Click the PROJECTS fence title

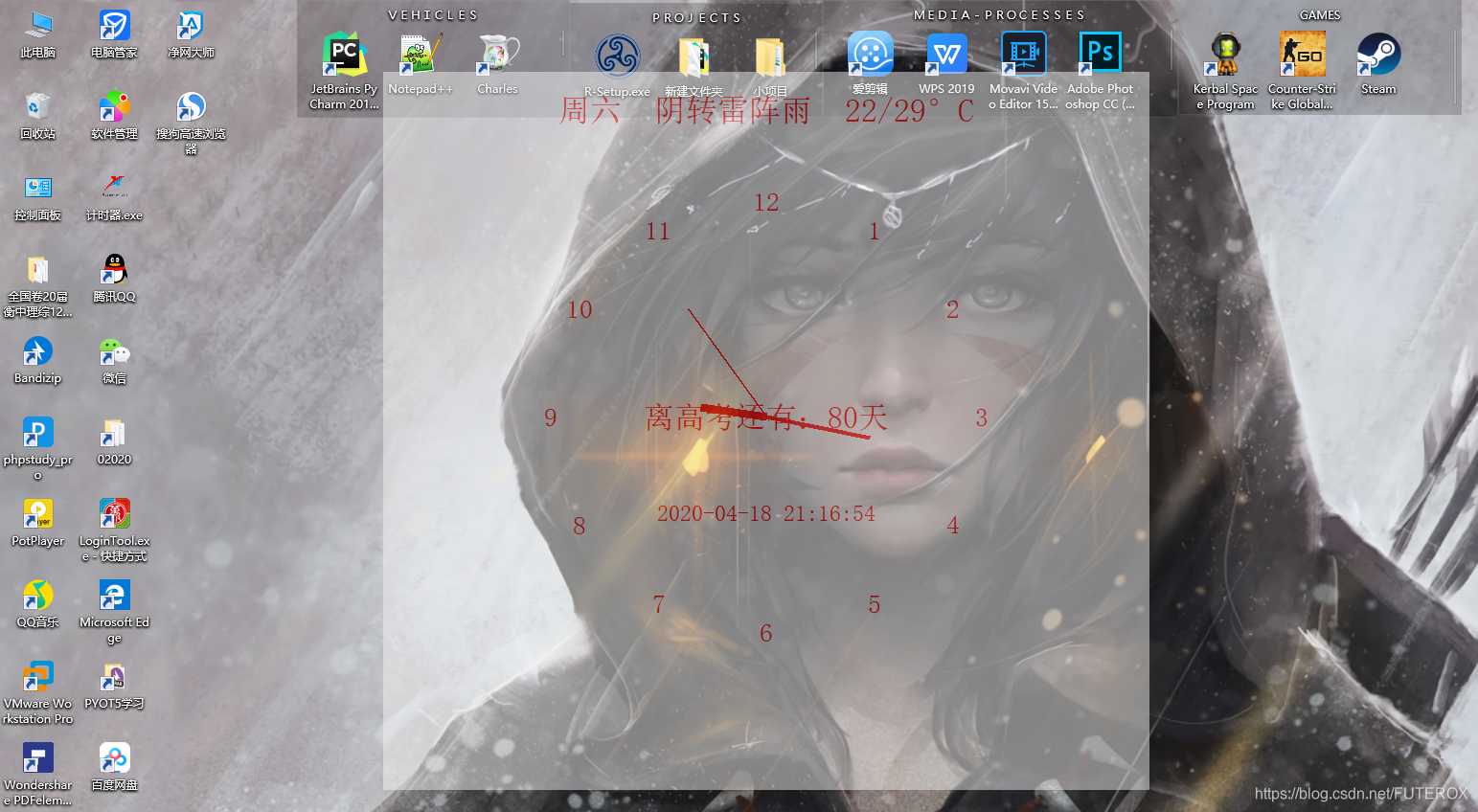696,17
